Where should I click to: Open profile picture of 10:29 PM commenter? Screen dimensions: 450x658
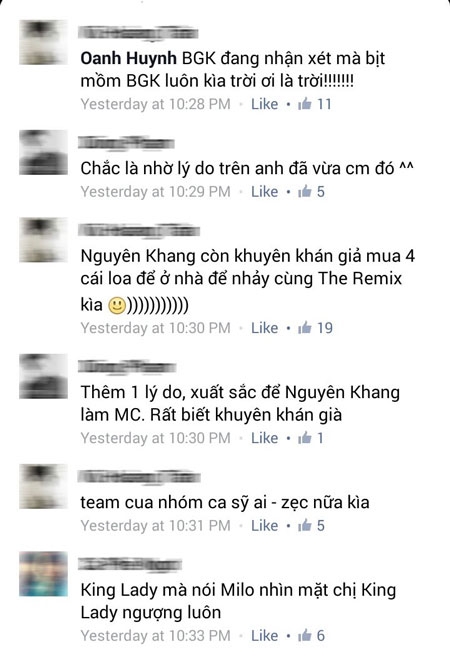[43, 152]
